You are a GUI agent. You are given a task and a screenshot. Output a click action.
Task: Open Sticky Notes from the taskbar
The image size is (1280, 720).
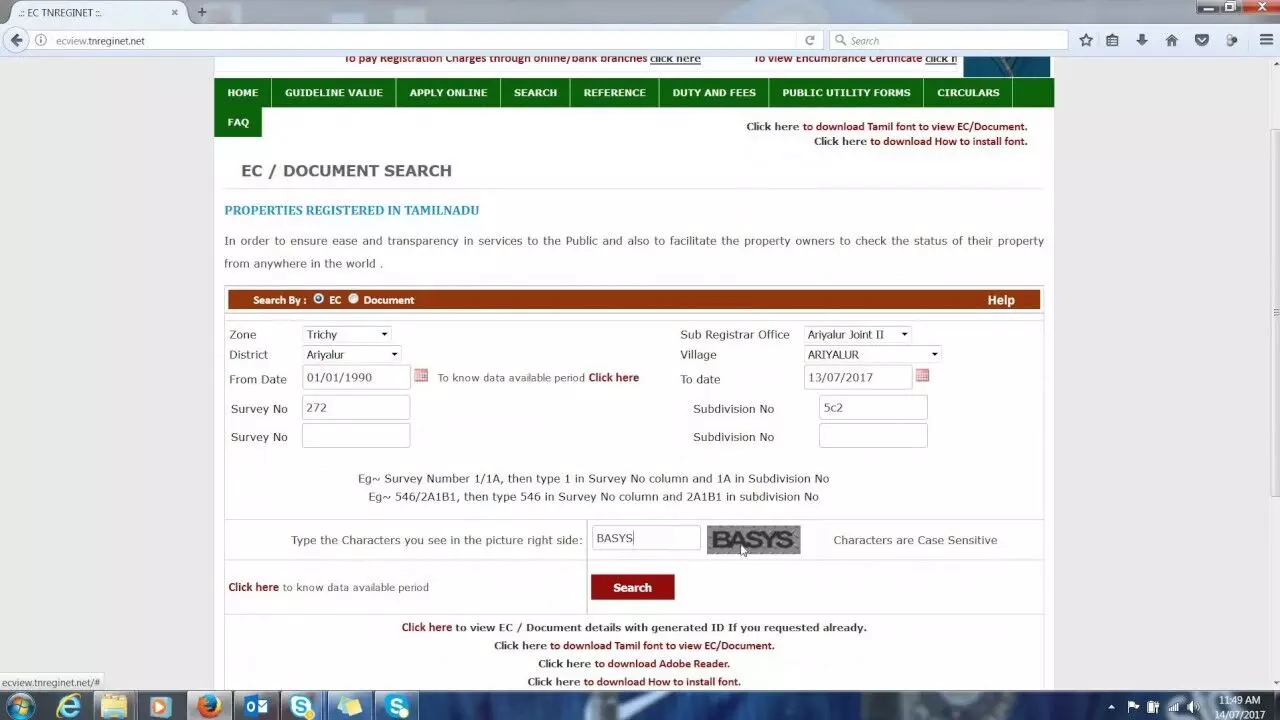(x=350, y=706)
